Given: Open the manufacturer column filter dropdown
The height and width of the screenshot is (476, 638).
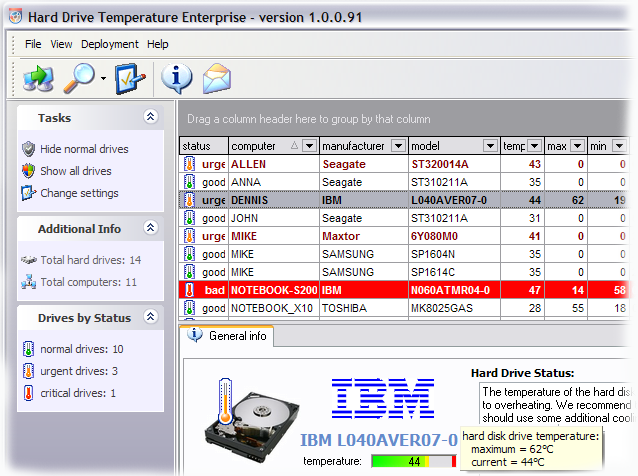Looking at the screenshot, I should tap(398, 146).
